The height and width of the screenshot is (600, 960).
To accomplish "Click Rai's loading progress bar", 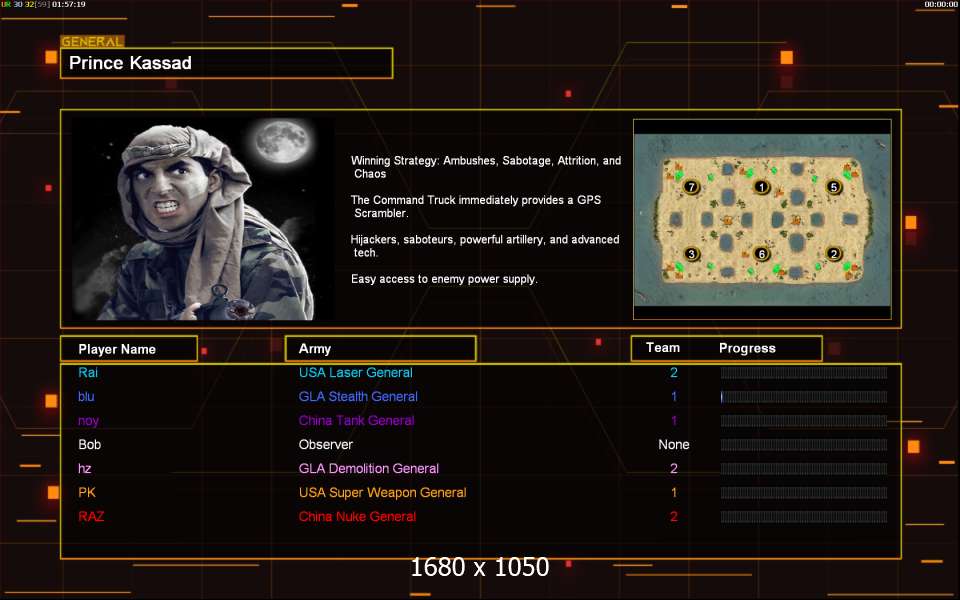I will [804, 373].
